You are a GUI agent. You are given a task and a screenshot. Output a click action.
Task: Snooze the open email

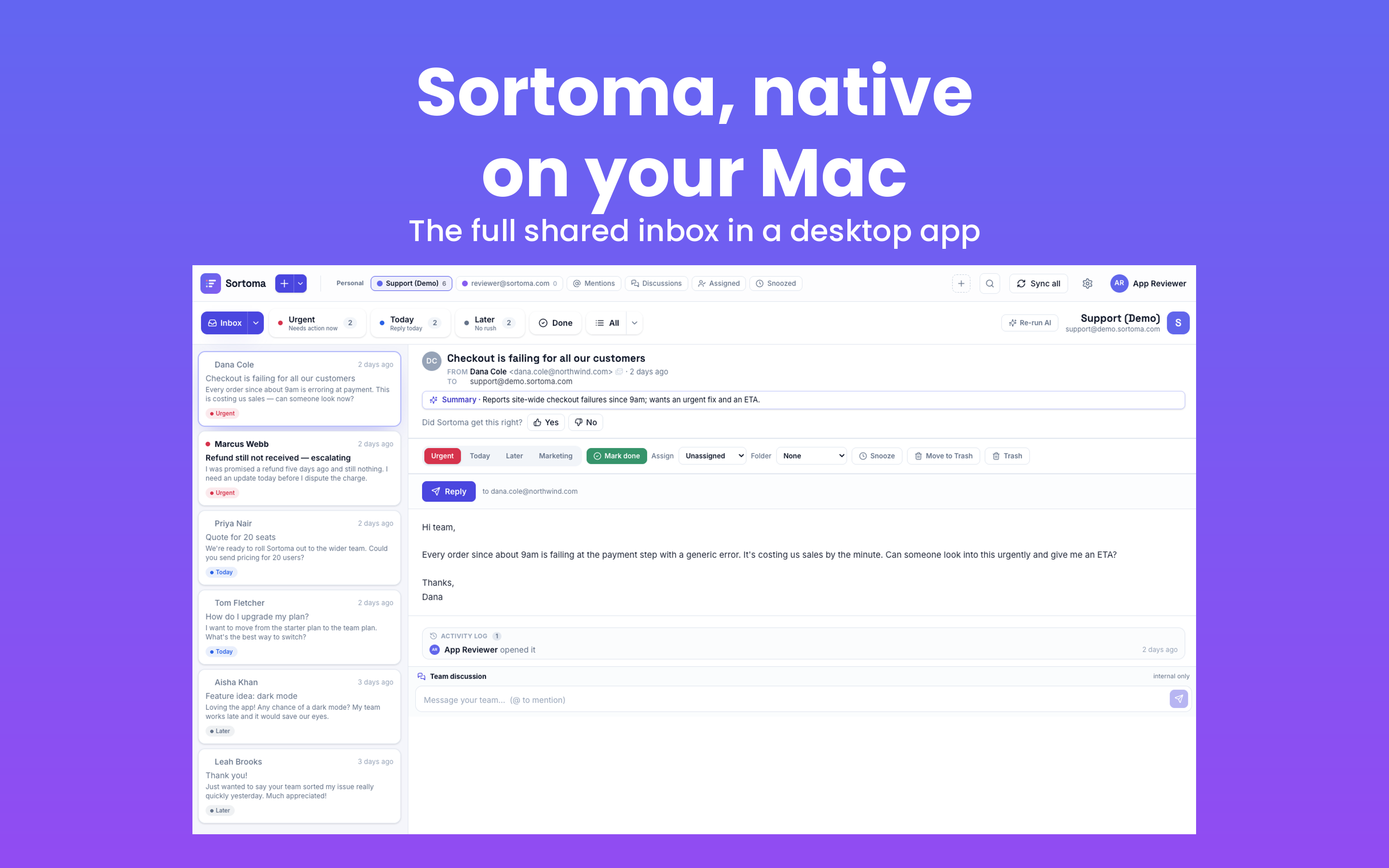877,456
